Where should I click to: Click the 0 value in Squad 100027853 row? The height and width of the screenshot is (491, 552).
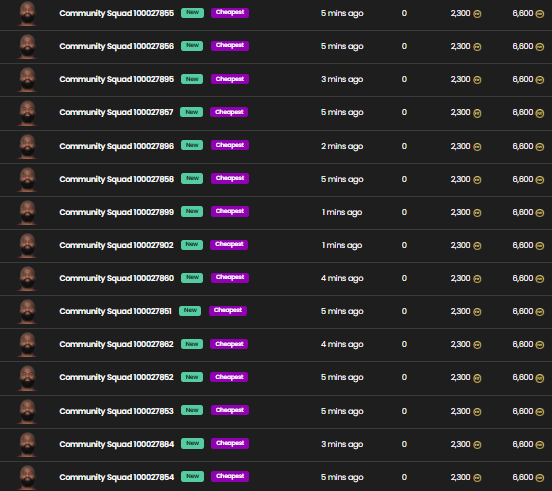click(404, 411)
